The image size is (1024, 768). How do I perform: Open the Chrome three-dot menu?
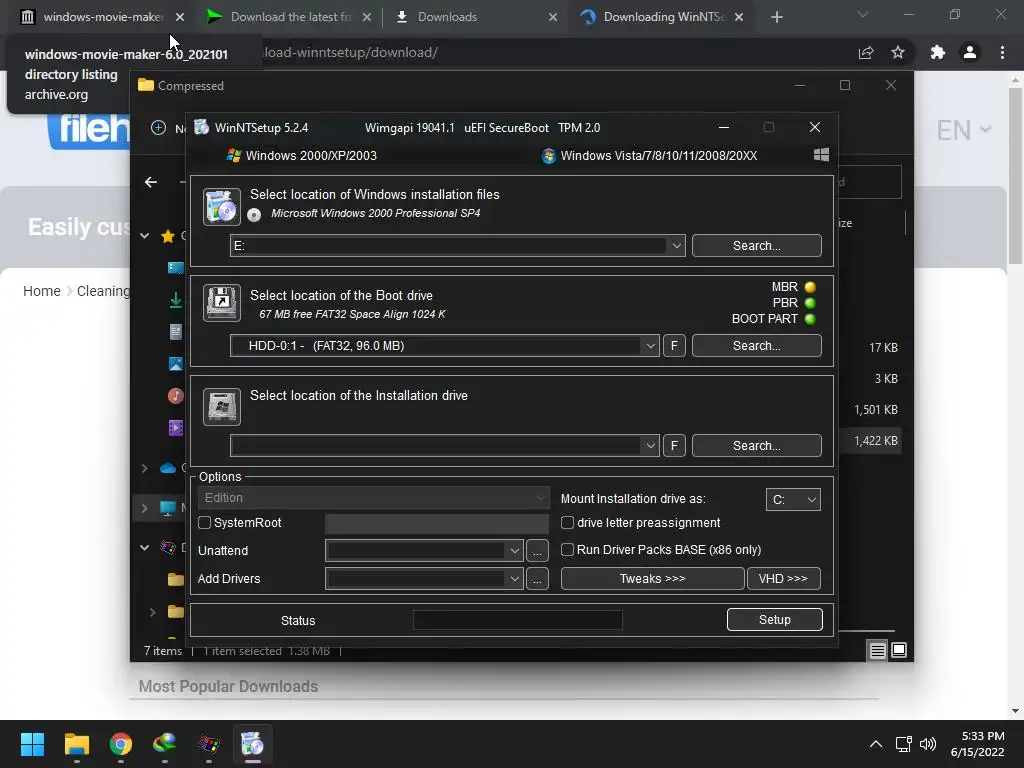(x=1002, y=52)
